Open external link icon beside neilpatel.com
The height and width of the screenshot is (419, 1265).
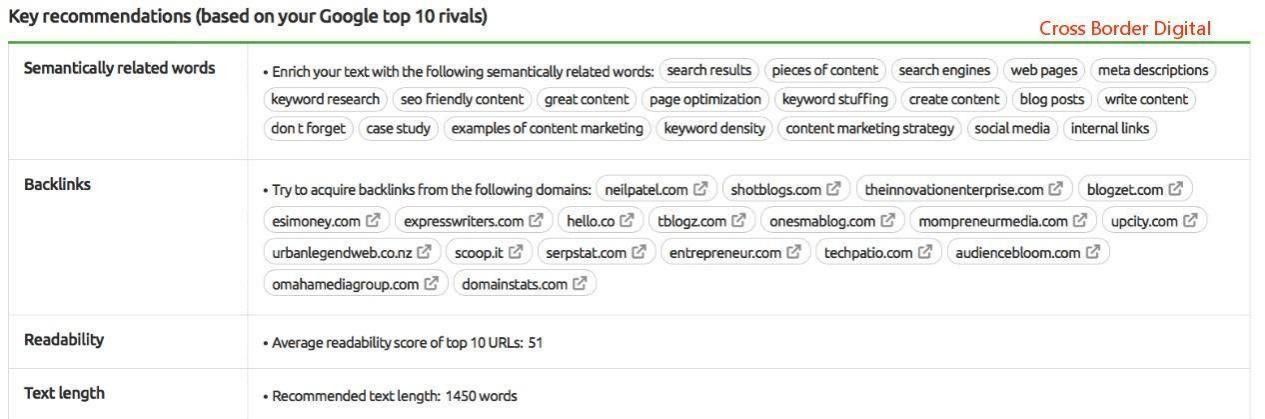tap(701, 189)
